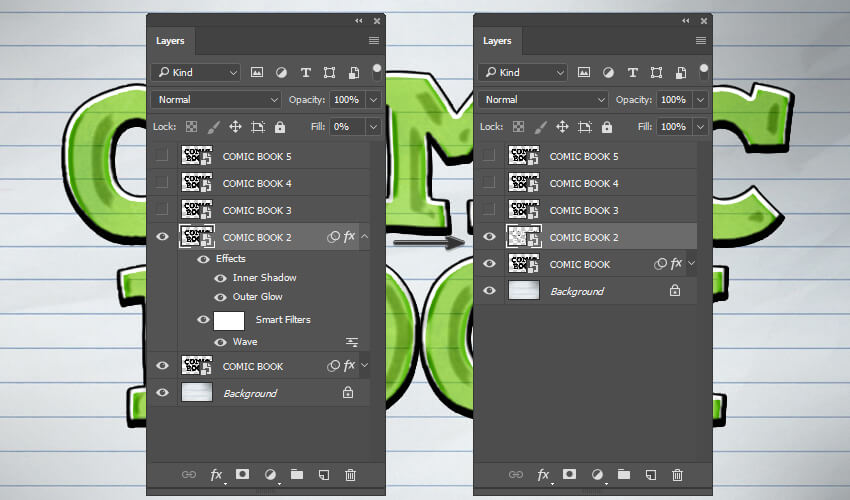Filter by smart objects in left Layers panel
850x500 pixels.
point(353,72)
